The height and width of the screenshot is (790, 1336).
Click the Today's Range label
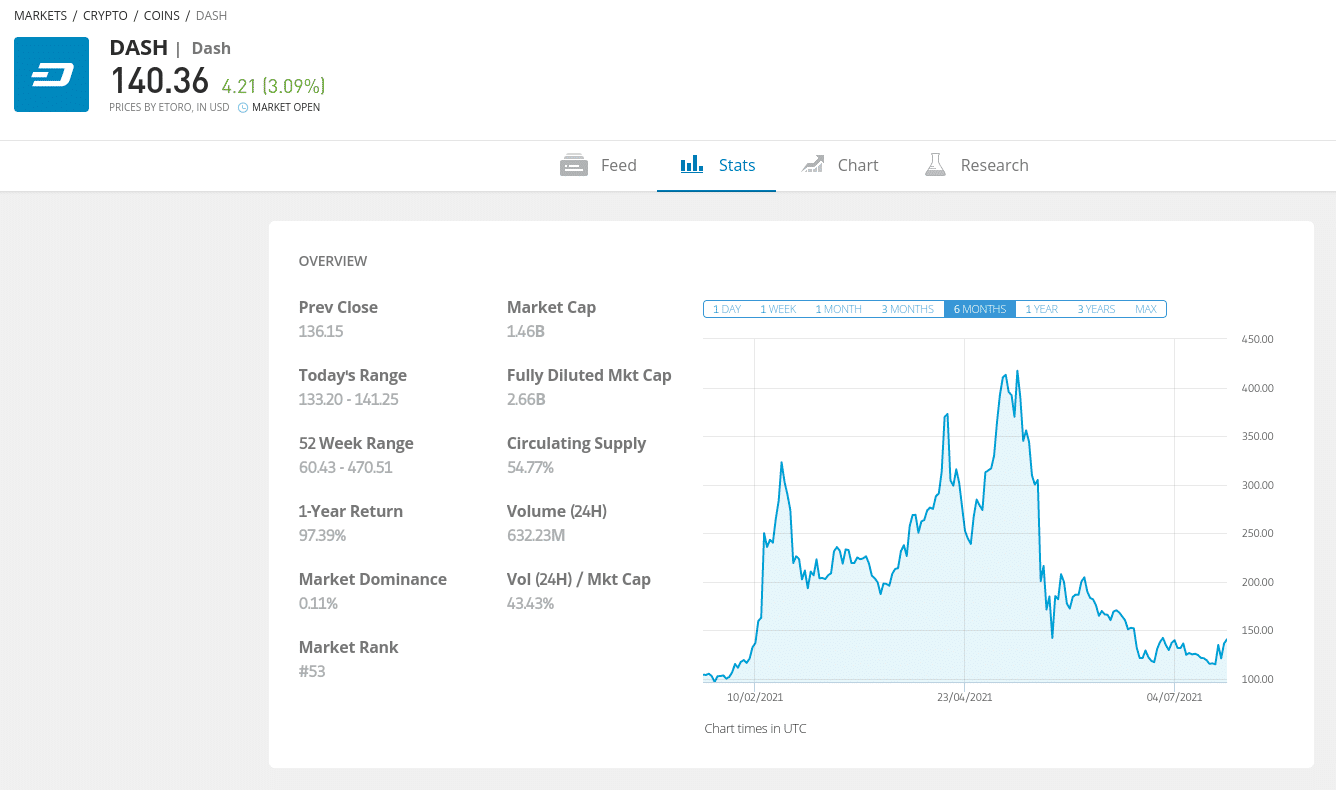(353, 375)
